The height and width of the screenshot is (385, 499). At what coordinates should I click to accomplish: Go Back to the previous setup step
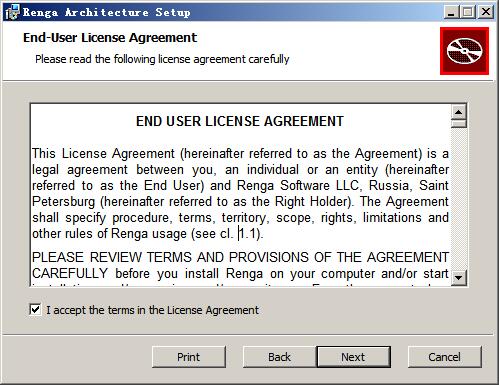coord(279,357)
